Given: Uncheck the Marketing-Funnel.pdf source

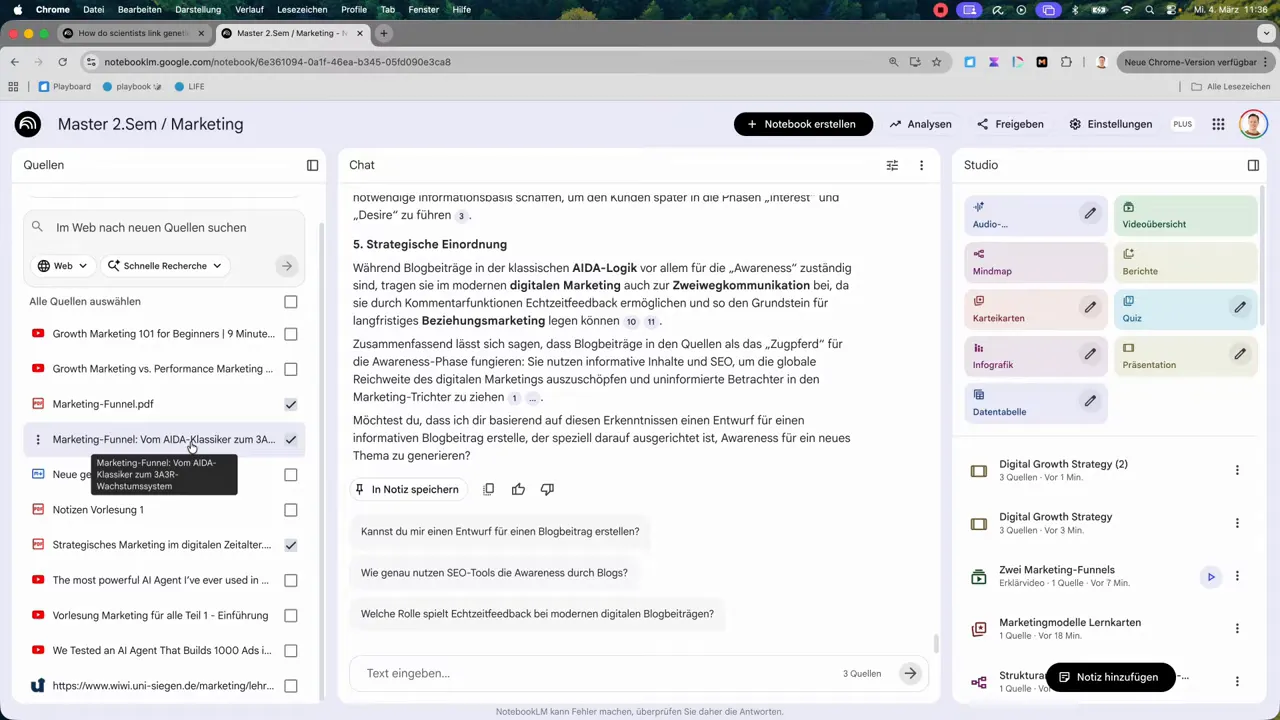Looking at the screenshot, I should click(290, 404).
